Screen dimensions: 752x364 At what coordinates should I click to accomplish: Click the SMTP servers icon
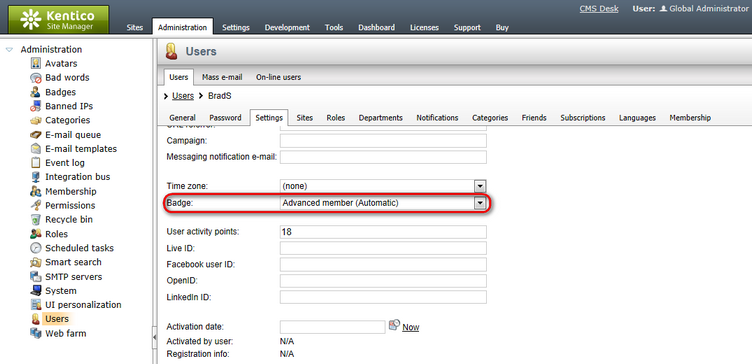point(35,277)
